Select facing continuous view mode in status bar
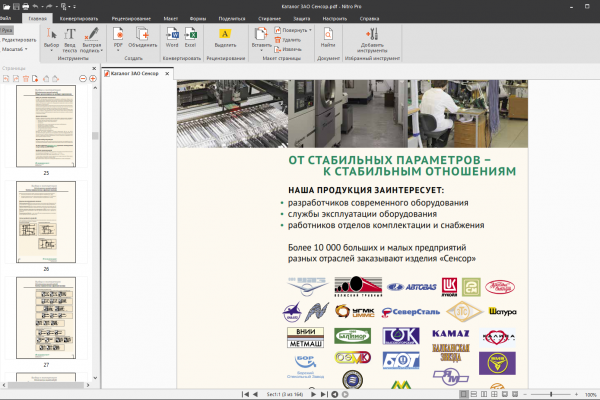 click(494, 394)
